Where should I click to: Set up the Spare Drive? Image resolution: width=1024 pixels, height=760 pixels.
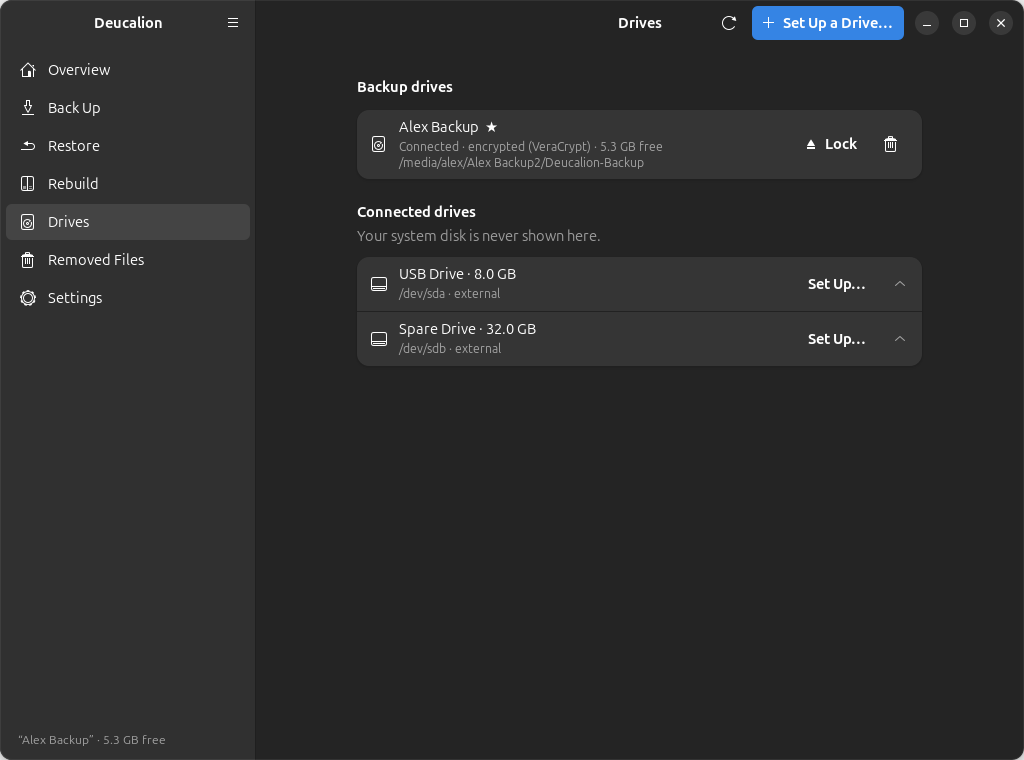point(837,339)
